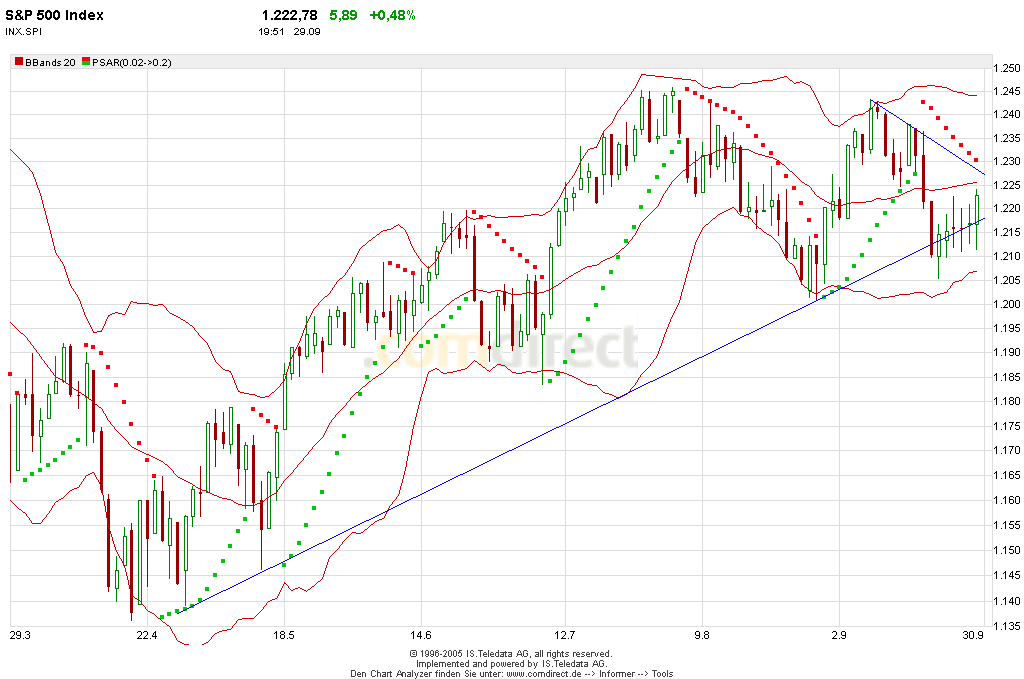The height and width of the screenshot is (679, 1024).
Task: Click the y-axis value 1.210
Action: 1006,256
